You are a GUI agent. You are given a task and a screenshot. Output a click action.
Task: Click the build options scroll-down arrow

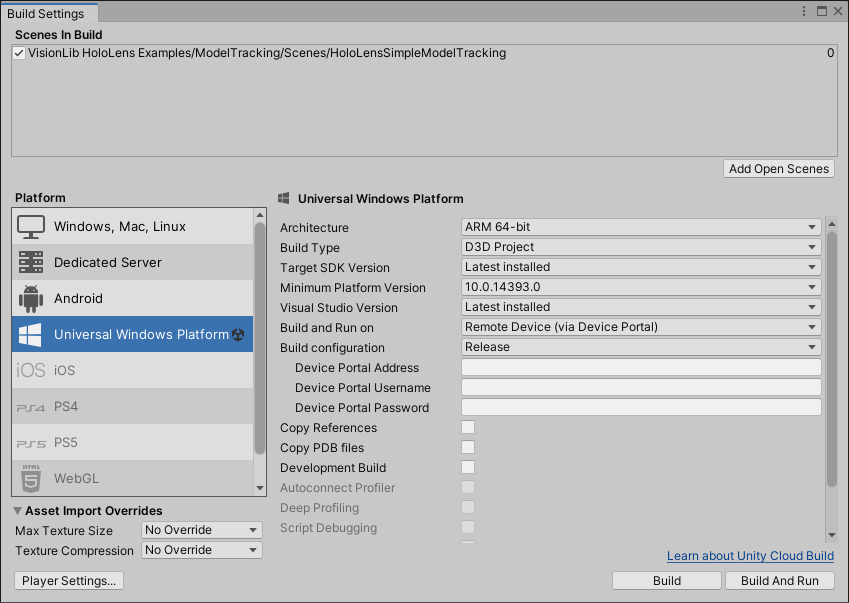832,535
